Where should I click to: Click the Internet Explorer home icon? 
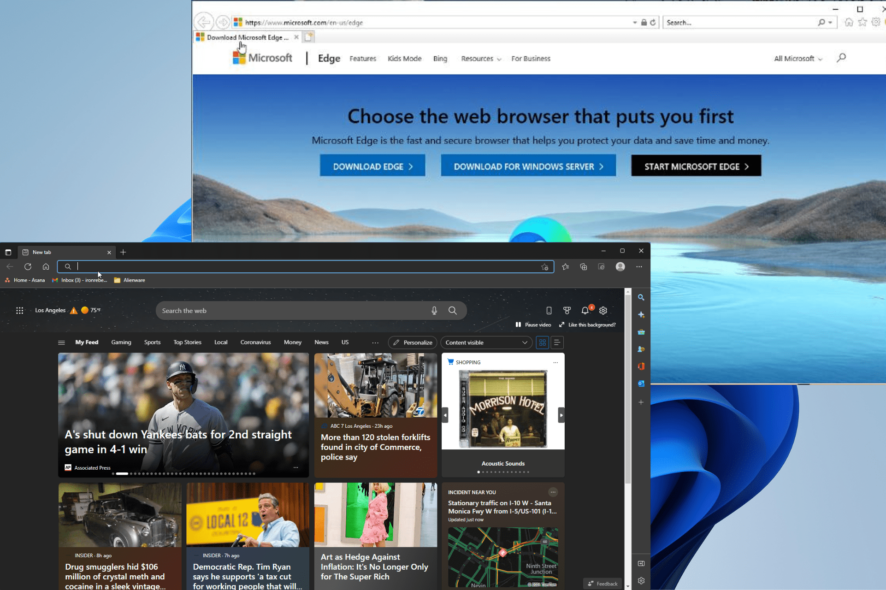tap(848, 22)
